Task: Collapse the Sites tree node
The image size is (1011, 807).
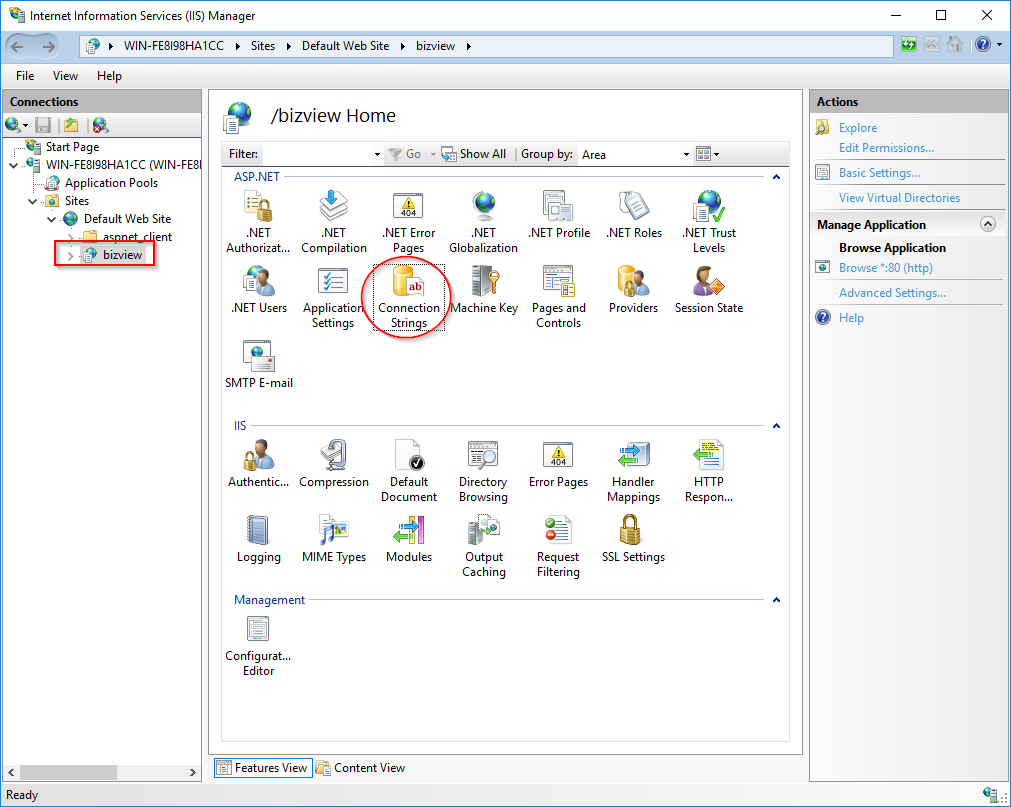Action: (32, 201)
